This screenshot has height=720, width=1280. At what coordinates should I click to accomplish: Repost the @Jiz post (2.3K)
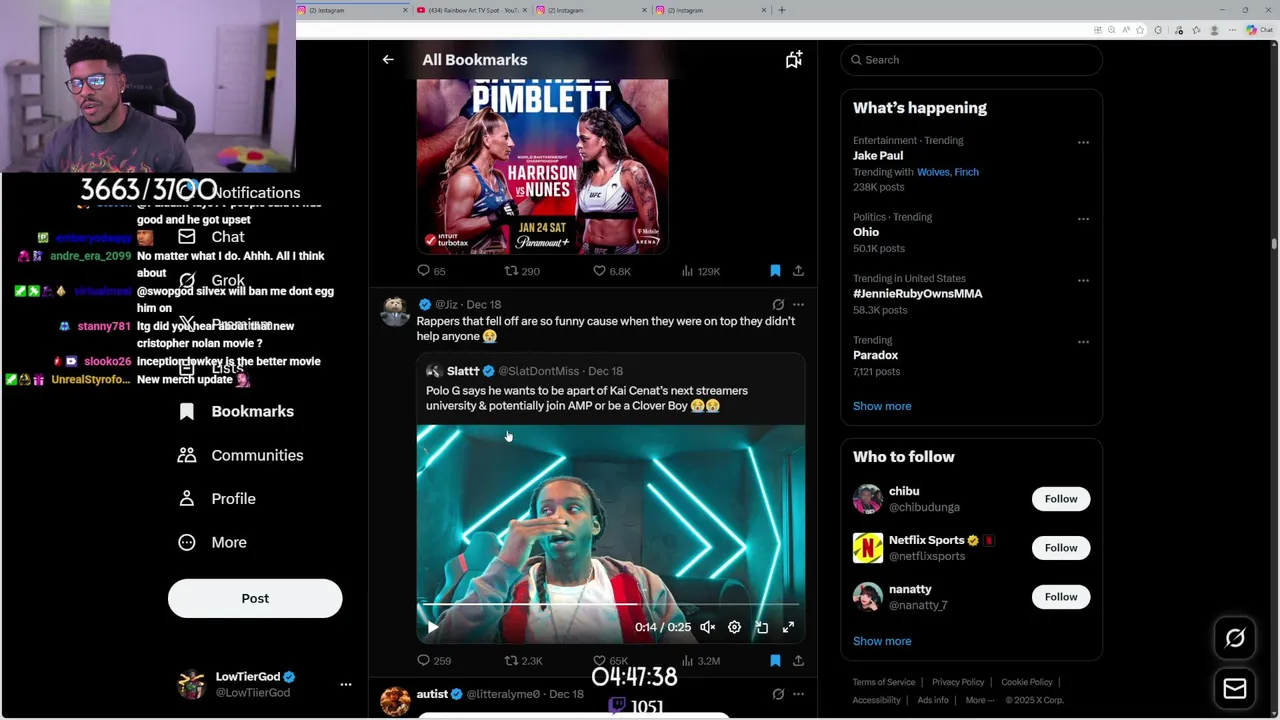pyautogui.click(x=523, y=660)
